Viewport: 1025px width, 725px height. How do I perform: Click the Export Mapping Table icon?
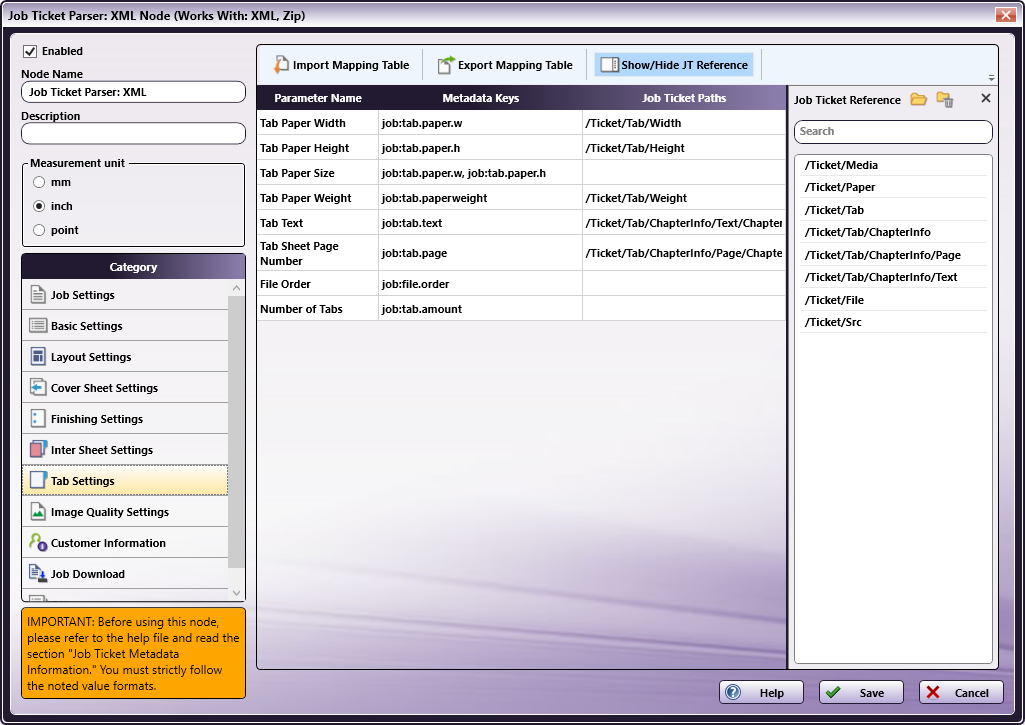446,65
